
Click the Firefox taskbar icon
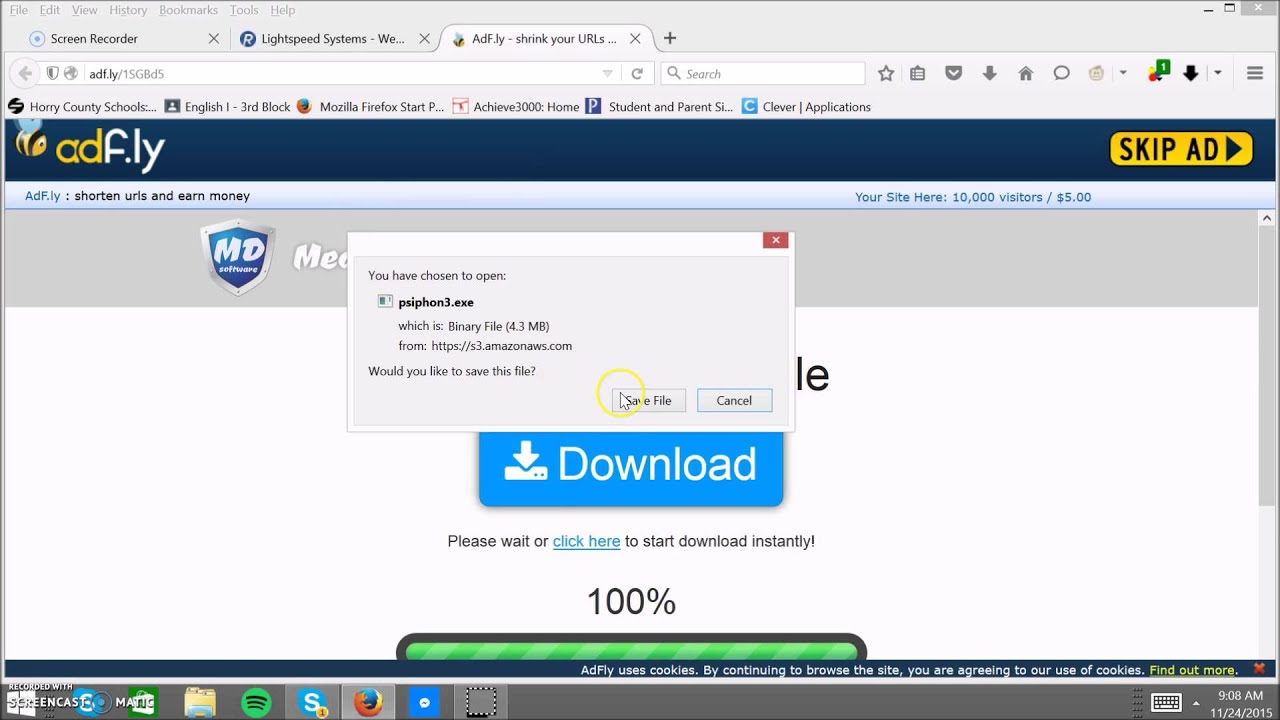pos(368,702)
